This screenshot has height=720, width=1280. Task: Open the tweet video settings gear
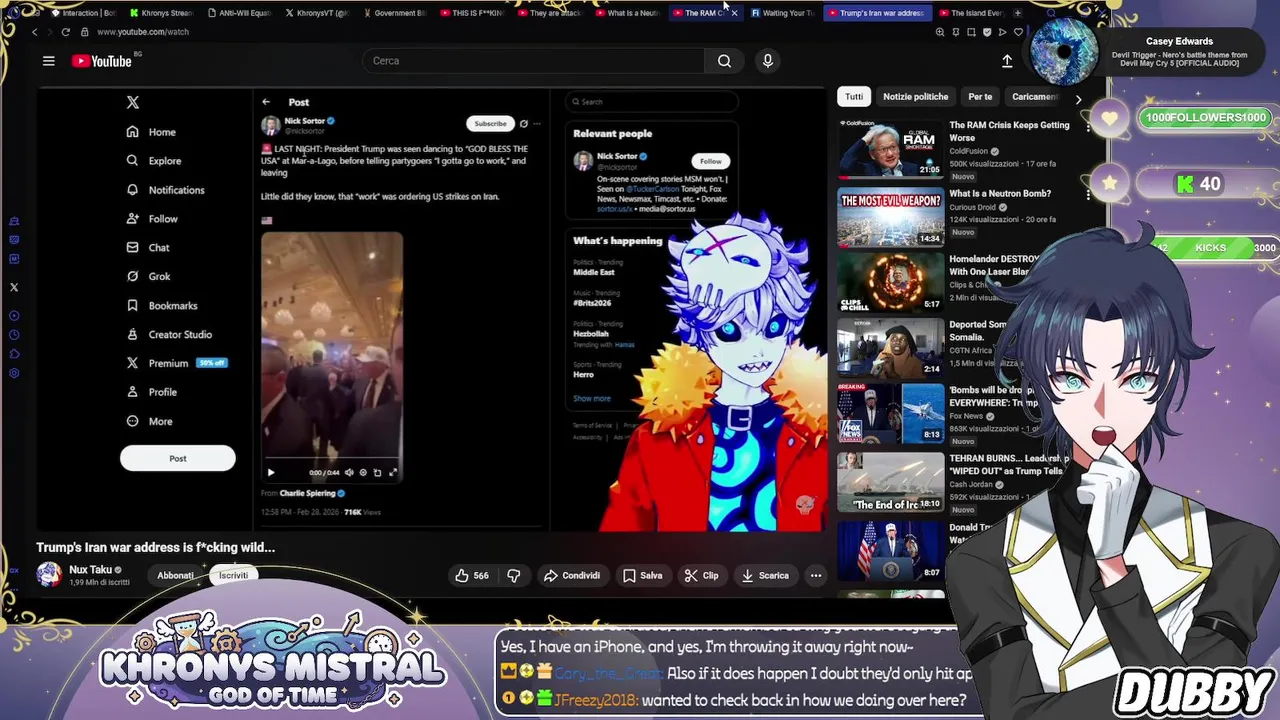[363, 472]
